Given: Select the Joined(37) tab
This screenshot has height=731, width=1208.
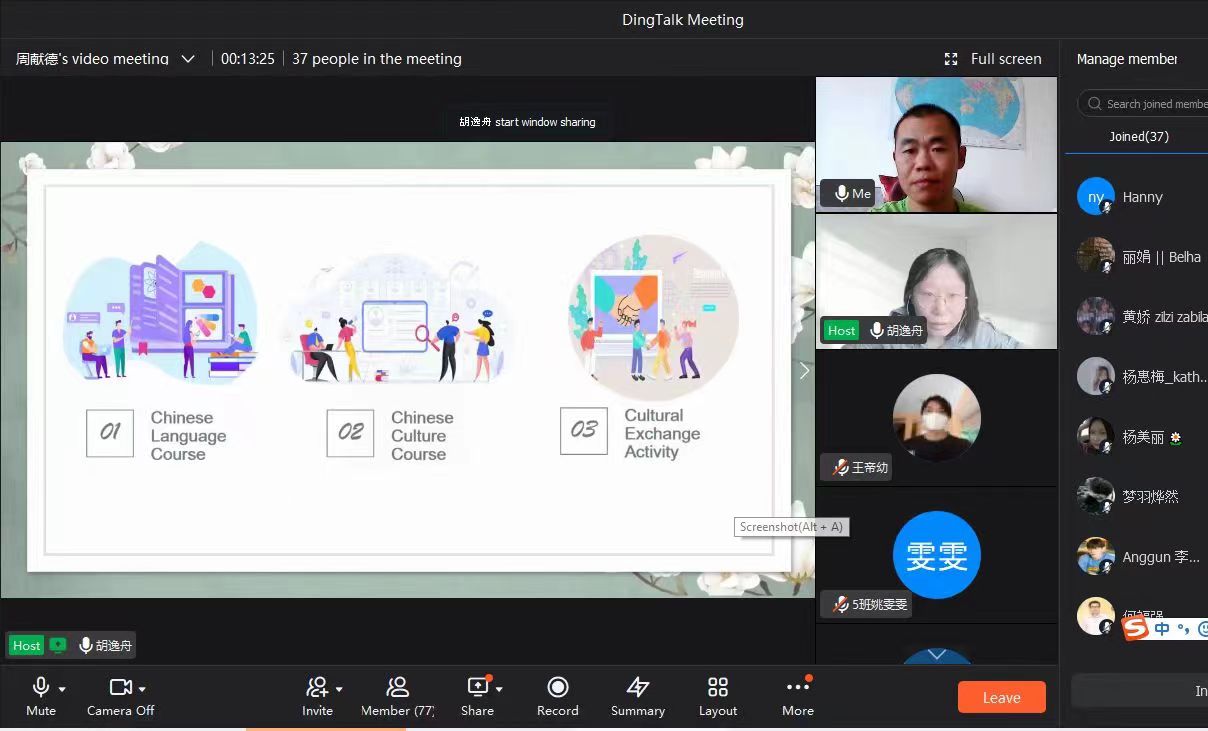Looking at the screenshot, I should [x=1139, y=136].
